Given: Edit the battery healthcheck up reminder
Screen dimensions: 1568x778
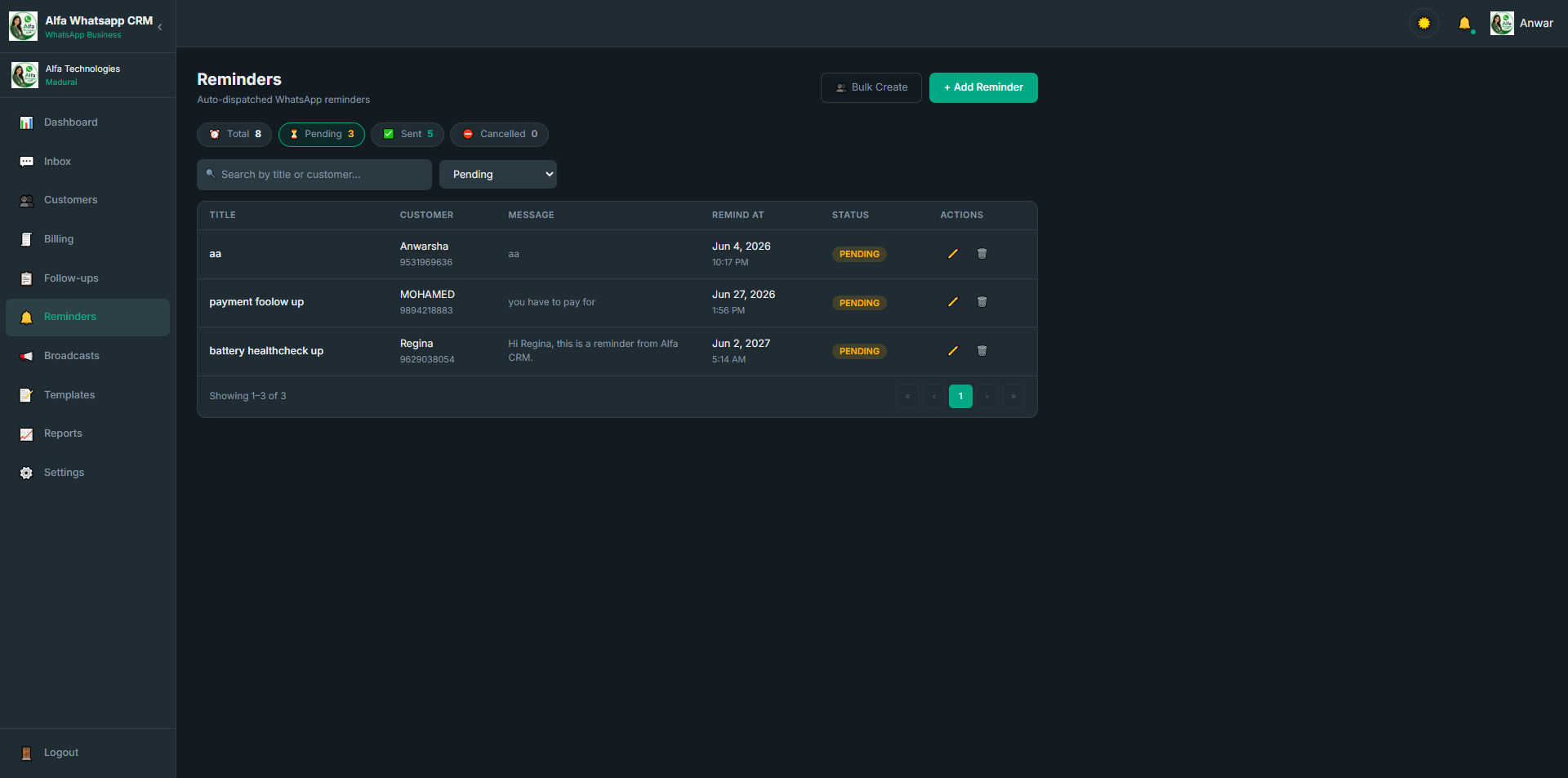Looking at the screenshot, I should tap(952, 351).
